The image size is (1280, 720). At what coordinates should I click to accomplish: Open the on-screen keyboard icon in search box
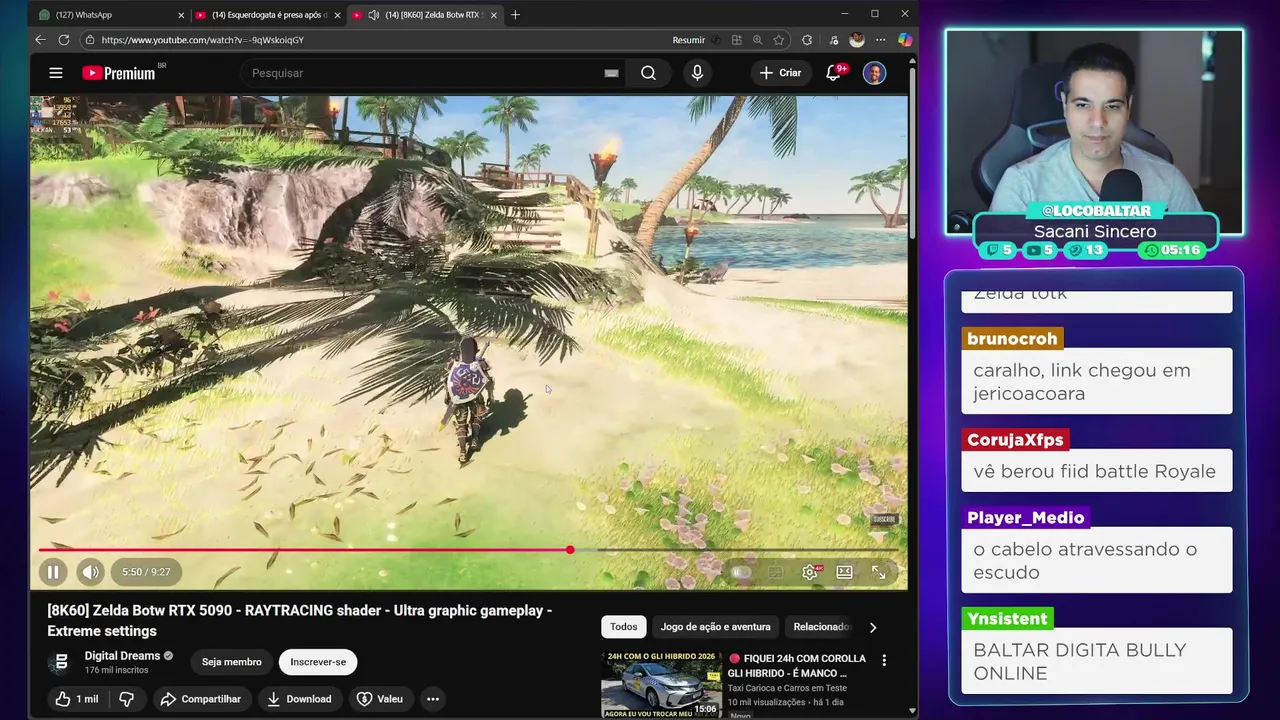[611, 73]
